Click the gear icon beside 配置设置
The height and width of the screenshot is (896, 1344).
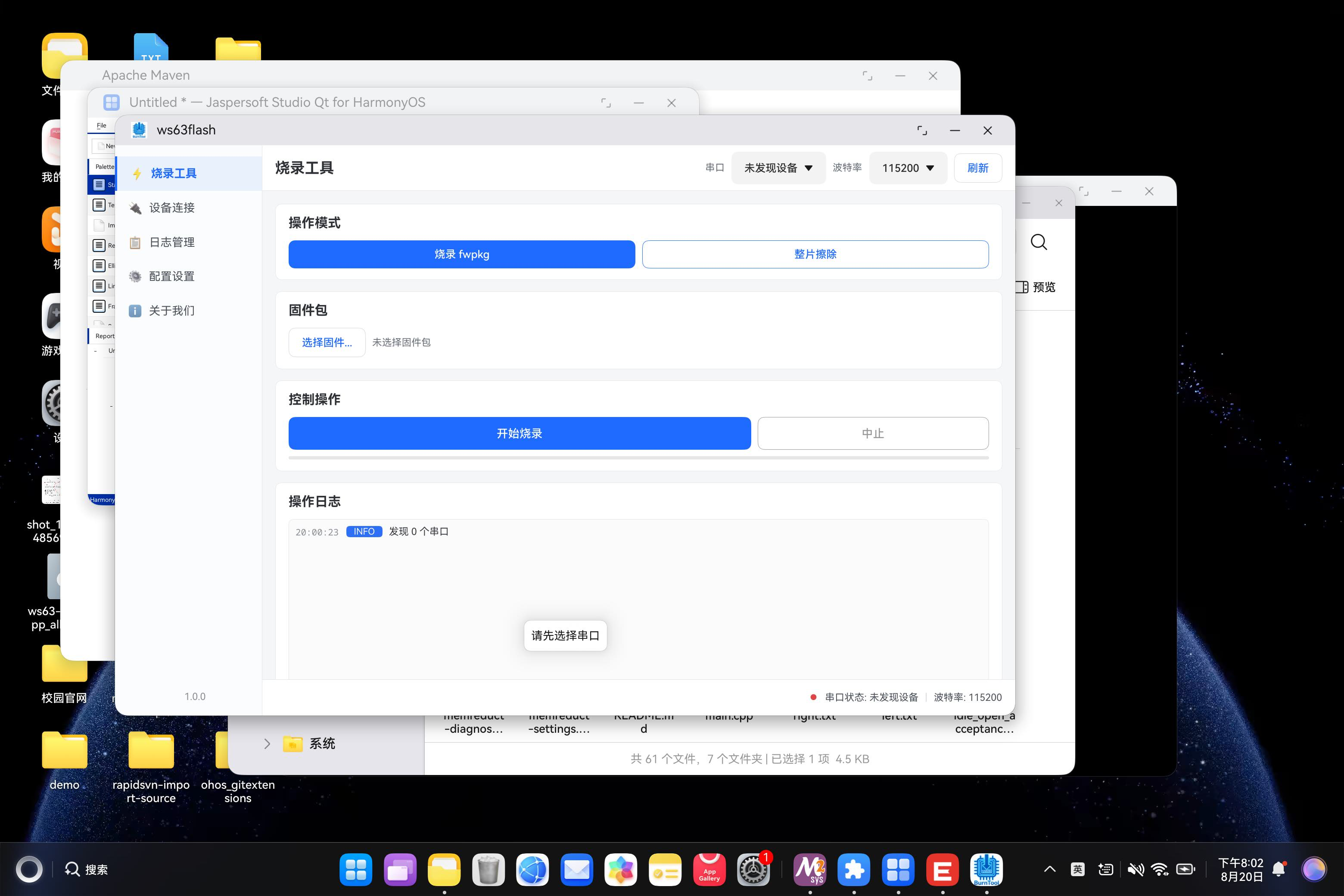pyautogui.click(x=135, y=277)
